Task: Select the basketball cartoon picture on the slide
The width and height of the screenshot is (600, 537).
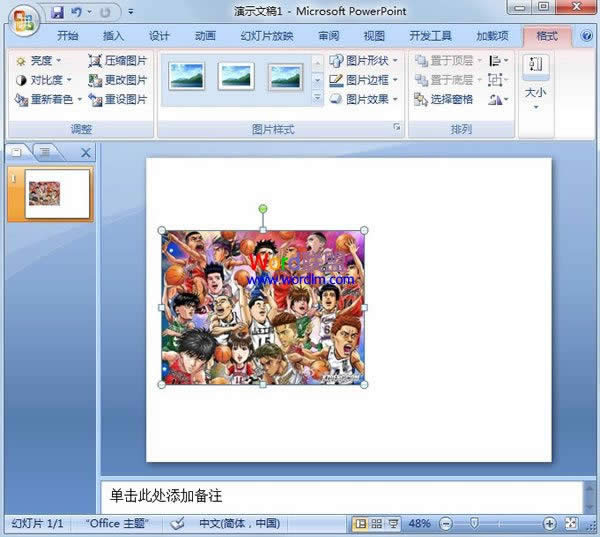Action: pos(263,307)
